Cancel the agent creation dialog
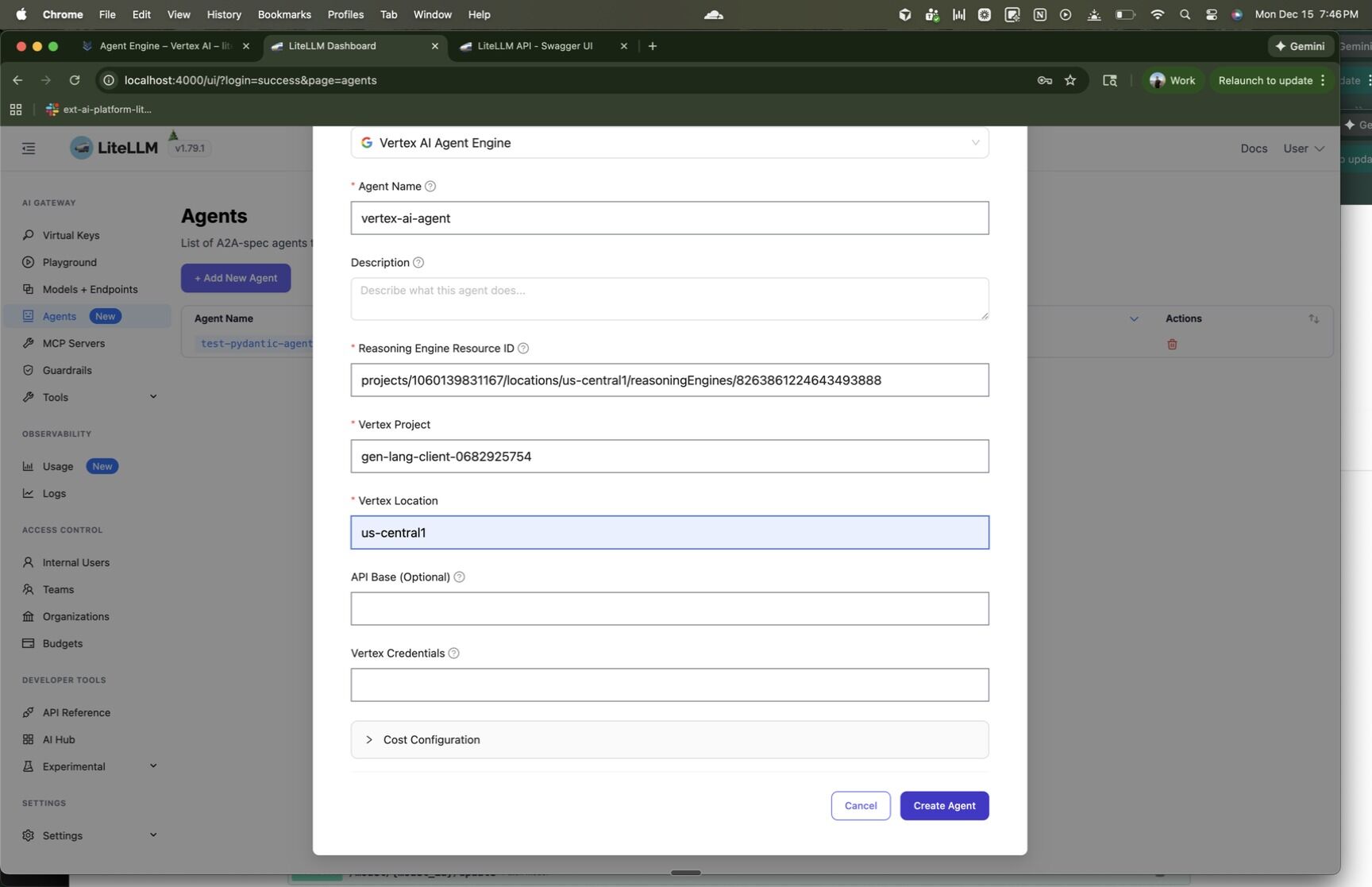The height and width of the screenshot is (887, 1372). 861,806
